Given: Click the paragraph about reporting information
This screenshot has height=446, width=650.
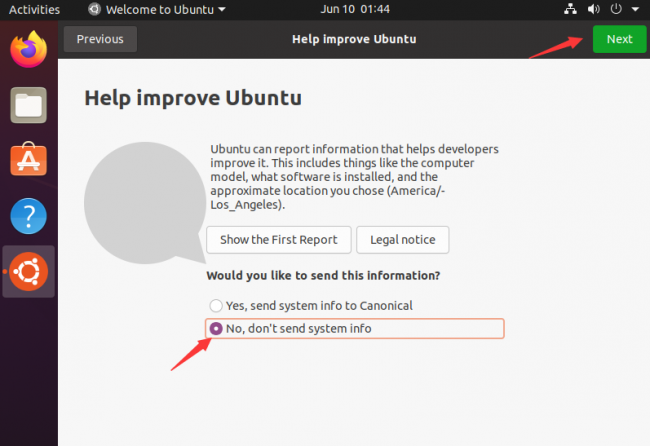Looking at the screenshot, I should tap(354, 177).
